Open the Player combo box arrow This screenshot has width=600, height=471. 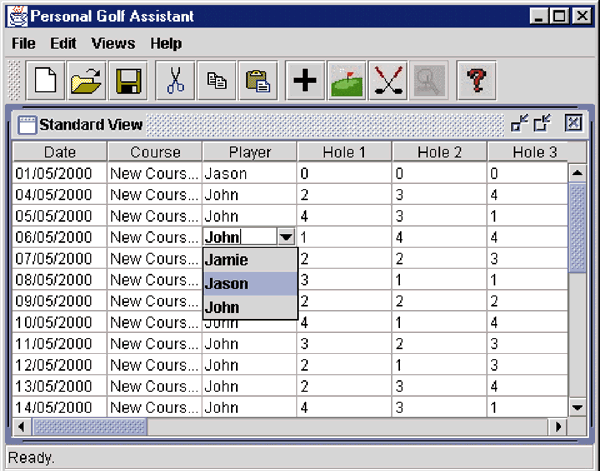pyautogui.click(x=287, y=237)
